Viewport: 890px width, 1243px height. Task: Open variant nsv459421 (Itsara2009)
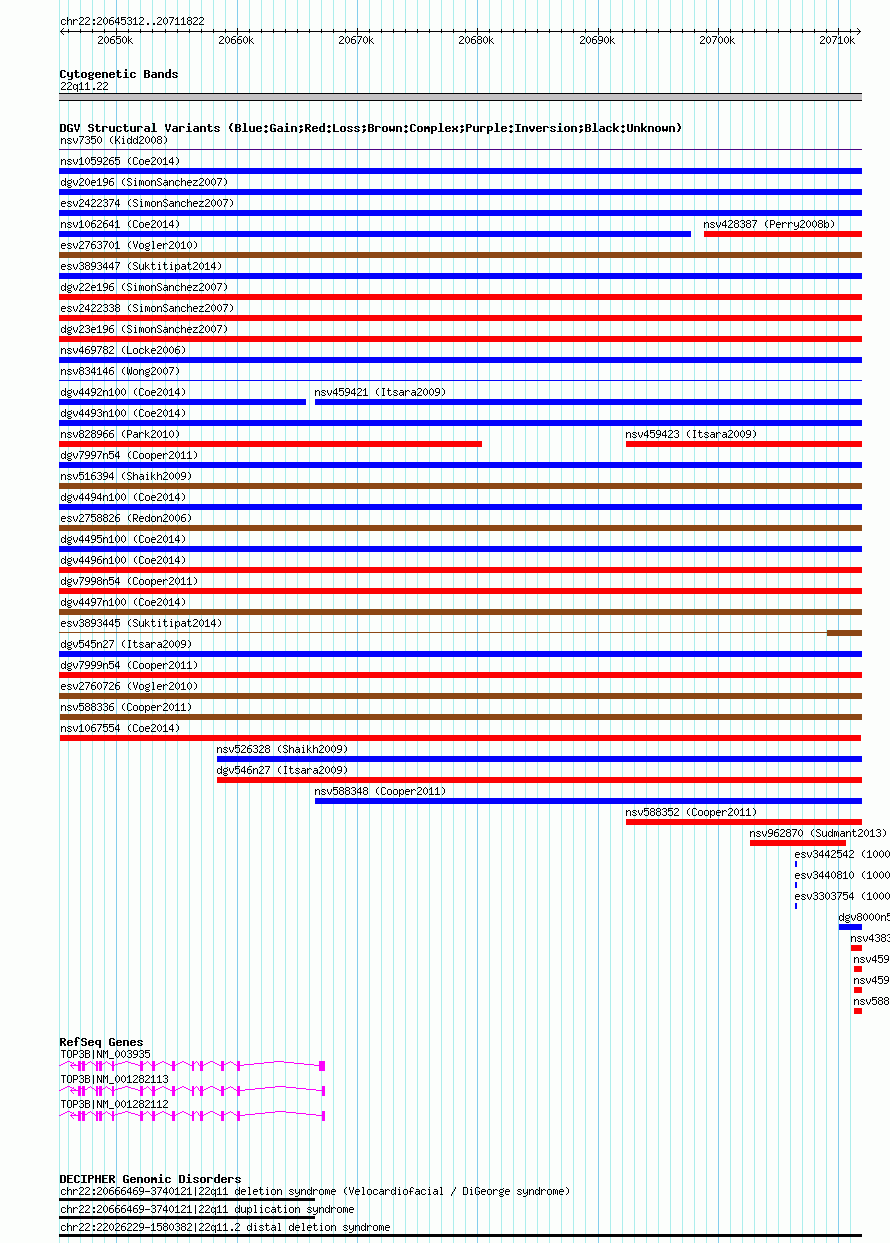(381, 392)
